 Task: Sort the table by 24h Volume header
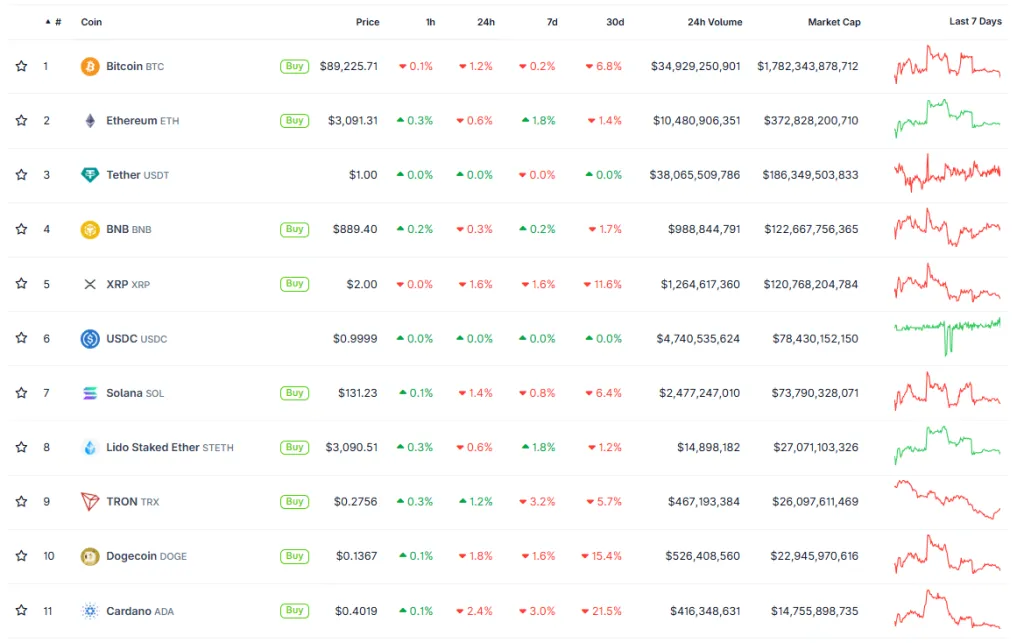714,22
